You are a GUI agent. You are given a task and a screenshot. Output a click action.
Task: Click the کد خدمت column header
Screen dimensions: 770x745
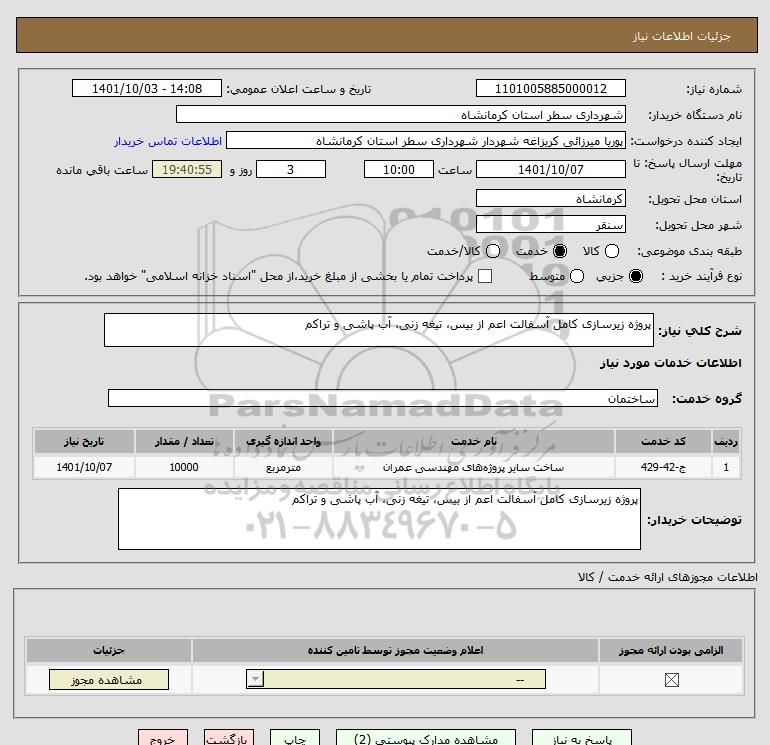tap(663, 441)
